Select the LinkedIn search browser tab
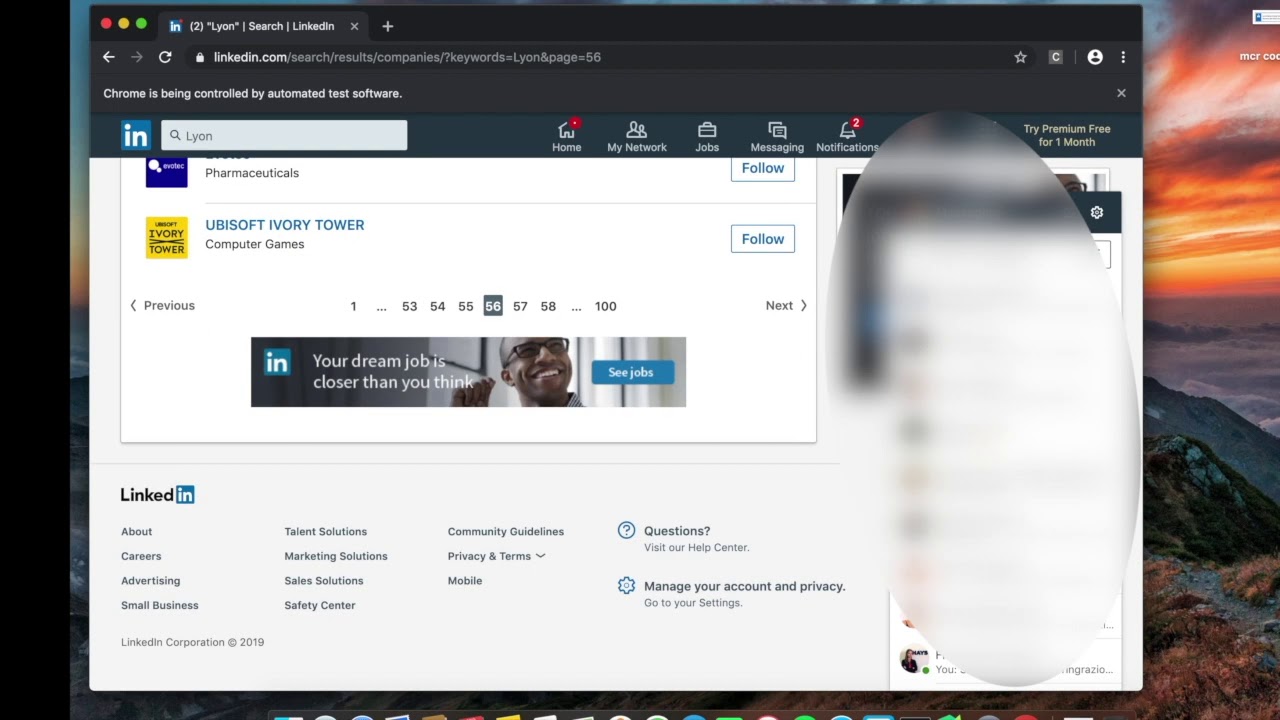This screenshot has width=1280, height=720. click(x=263, y=26)
